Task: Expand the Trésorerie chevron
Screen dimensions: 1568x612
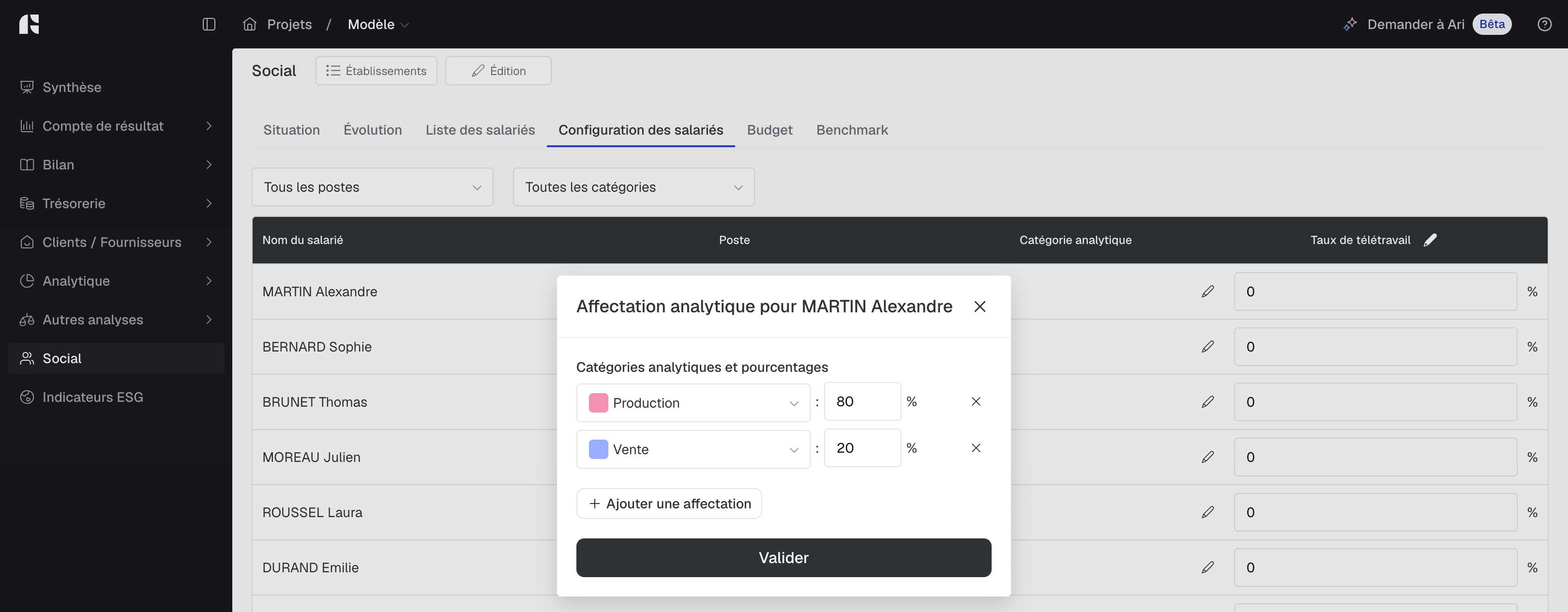Action: pos(209,203)
